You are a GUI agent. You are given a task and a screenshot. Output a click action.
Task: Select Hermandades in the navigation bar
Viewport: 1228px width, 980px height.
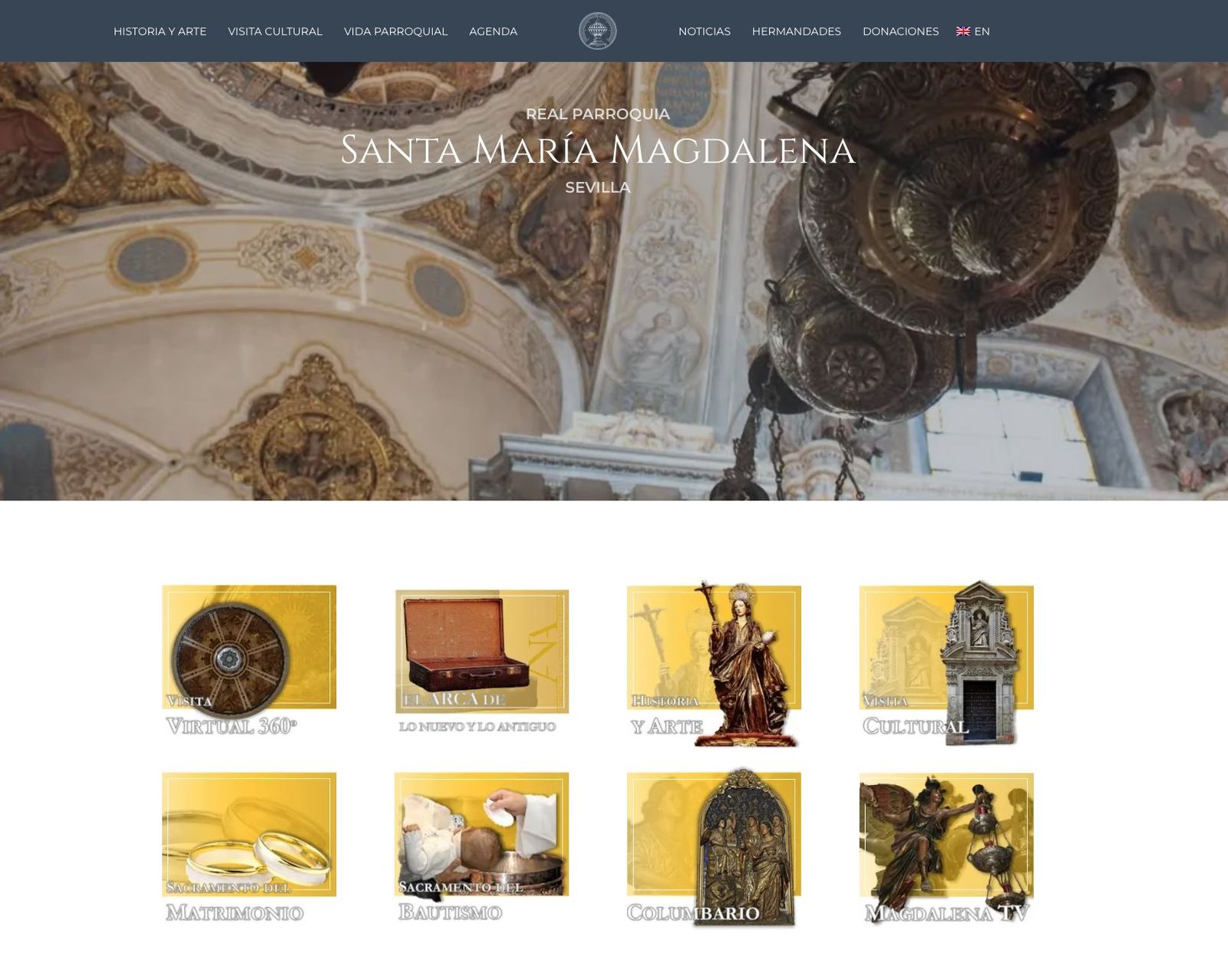[x=796, y=31]
